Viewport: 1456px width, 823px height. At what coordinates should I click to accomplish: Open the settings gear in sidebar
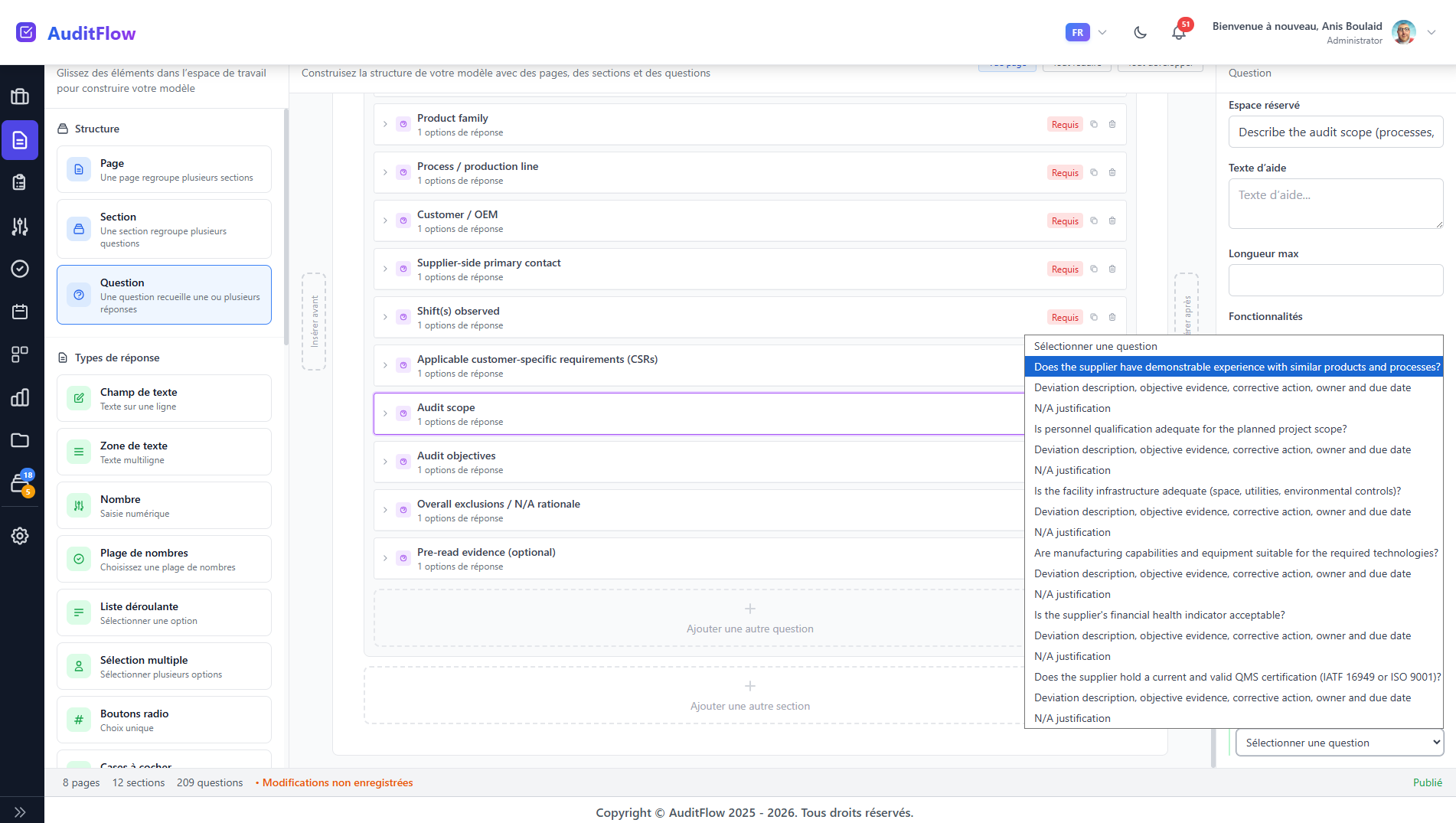(20, 536)
